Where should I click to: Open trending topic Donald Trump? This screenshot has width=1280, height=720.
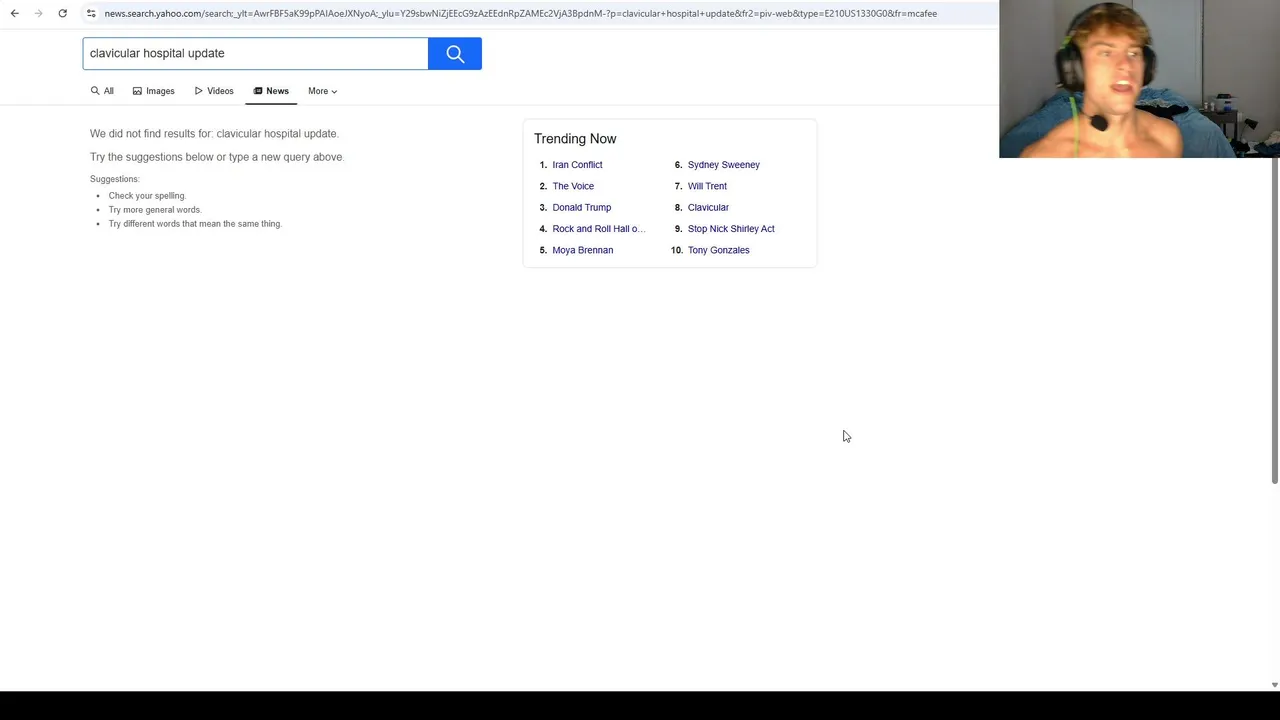point(581,208)
